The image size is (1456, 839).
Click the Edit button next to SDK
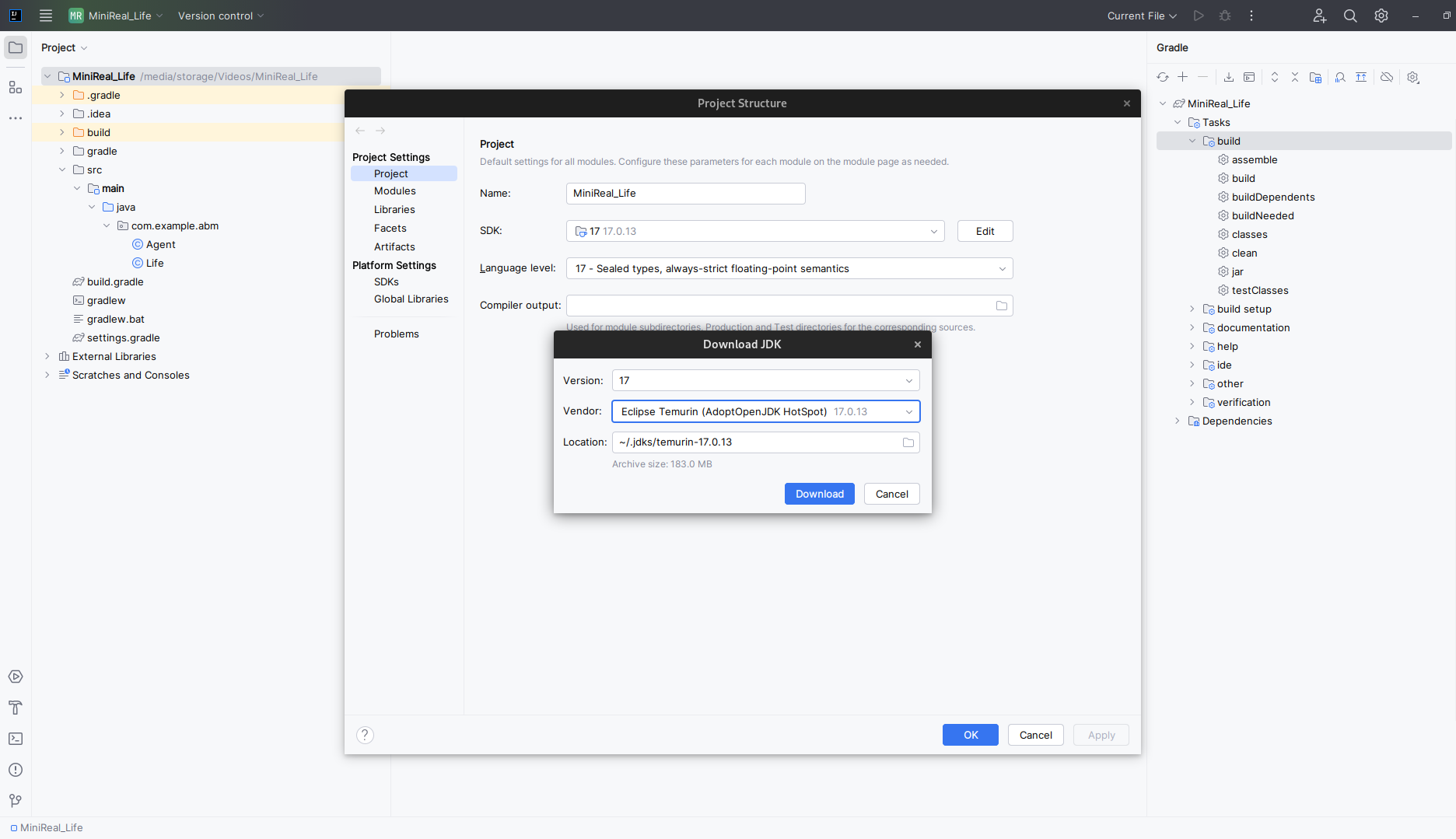(x=985, y=231)
